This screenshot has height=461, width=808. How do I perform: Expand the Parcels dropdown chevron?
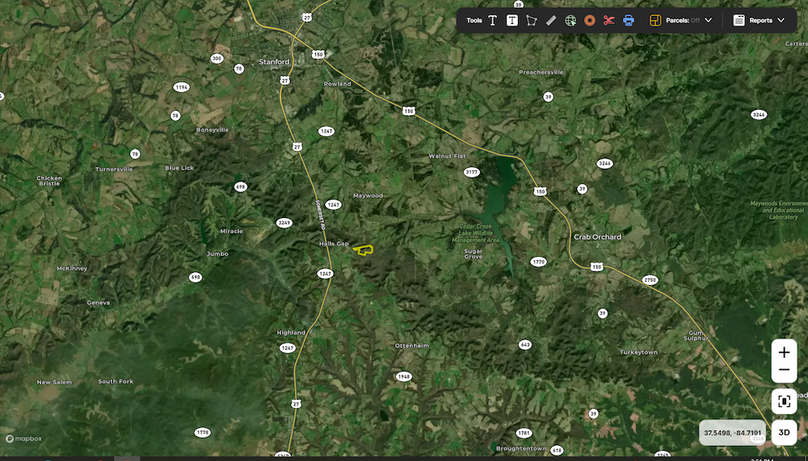pyautogui.click(x=709, y=20)
